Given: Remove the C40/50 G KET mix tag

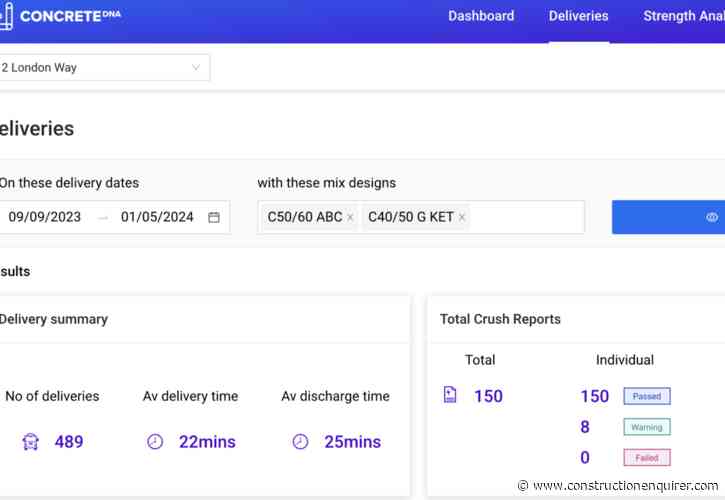Looking at the screenshot, I should 461,217.
